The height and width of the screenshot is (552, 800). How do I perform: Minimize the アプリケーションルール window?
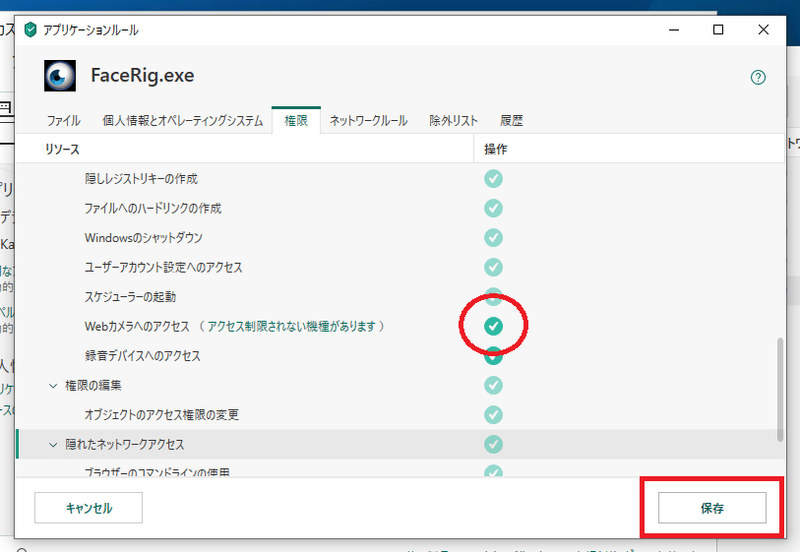(674, 30)
